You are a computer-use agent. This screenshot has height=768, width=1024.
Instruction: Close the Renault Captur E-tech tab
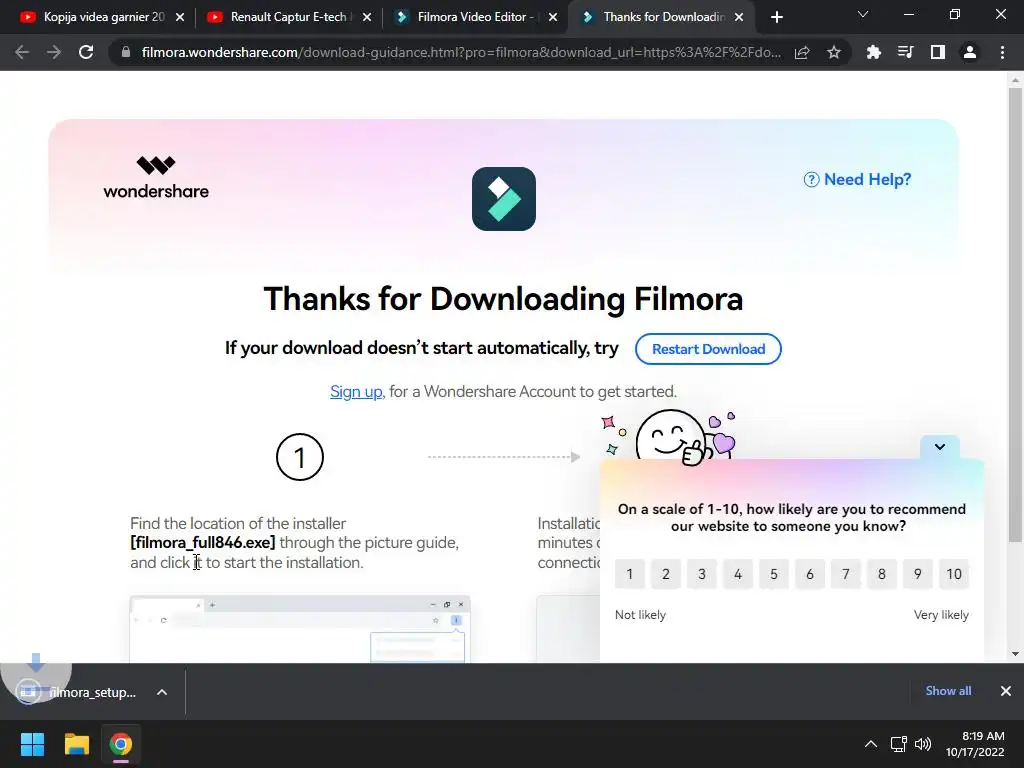(367, 17)
